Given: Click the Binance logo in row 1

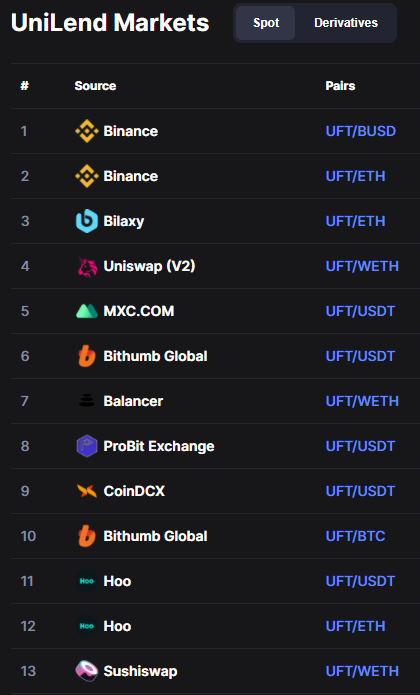Looking at the screenshot, I should [x=86, y=131].
